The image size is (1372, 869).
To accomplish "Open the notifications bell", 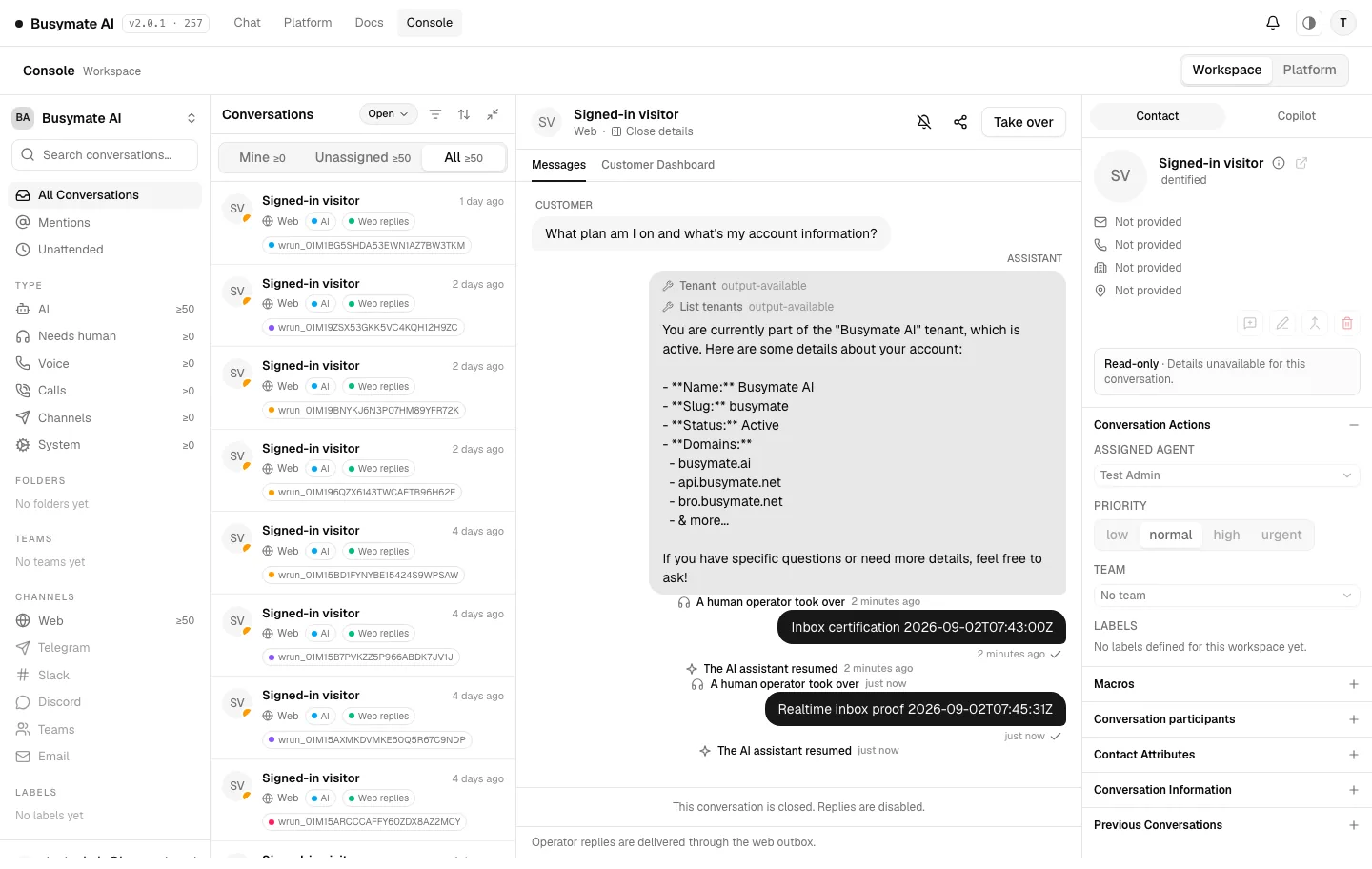I will (1273, 23).
